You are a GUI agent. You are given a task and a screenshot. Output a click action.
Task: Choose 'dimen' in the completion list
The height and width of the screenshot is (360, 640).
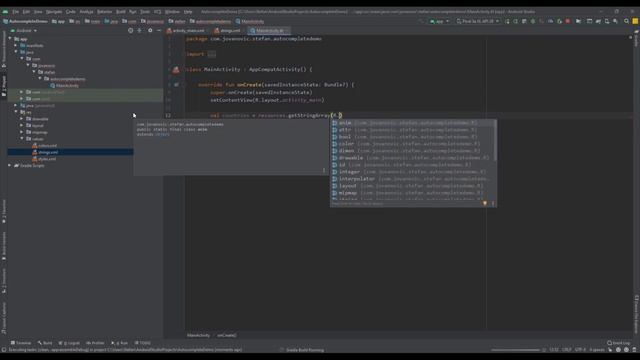click(412, 151)
